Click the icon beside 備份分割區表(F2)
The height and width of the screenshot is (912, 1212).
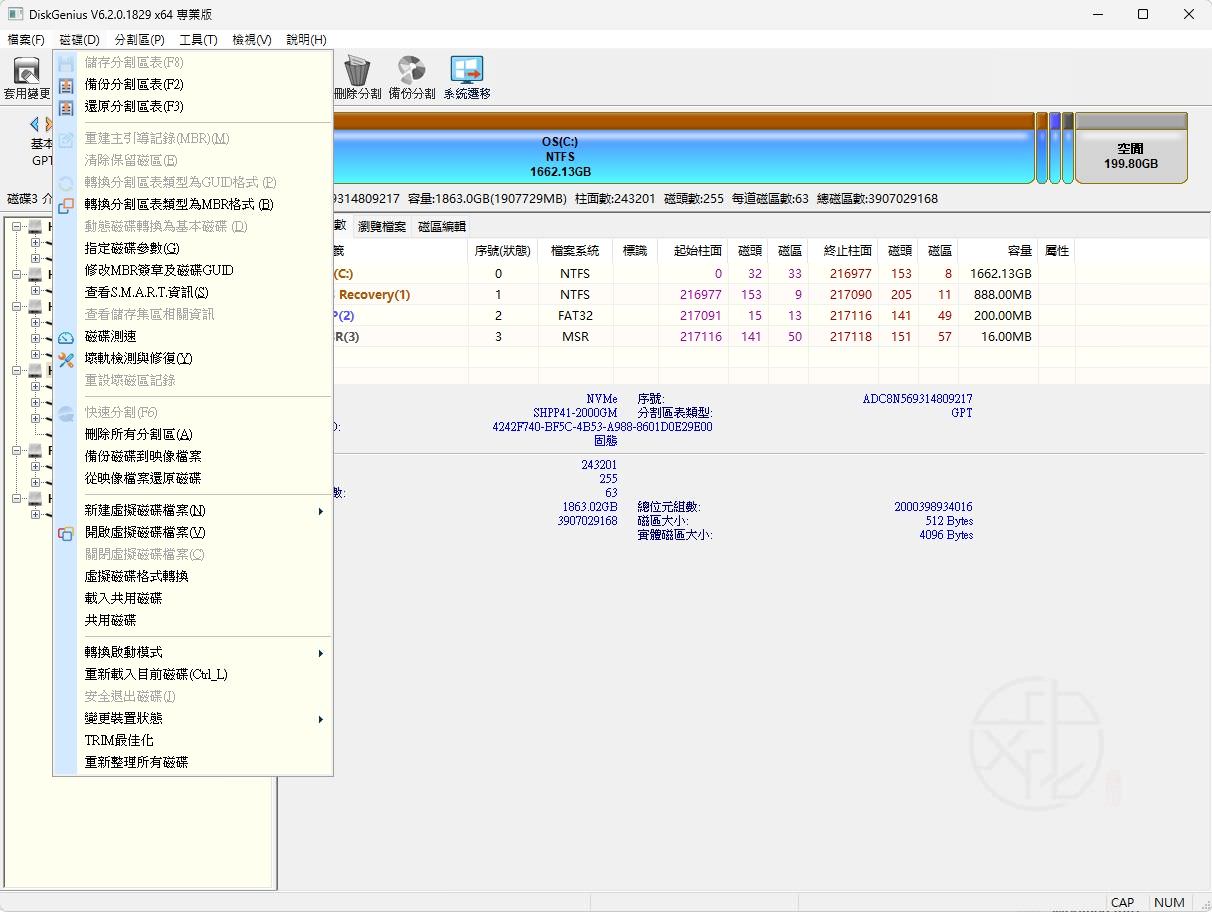pyautogui.click(x=66, y=85)
